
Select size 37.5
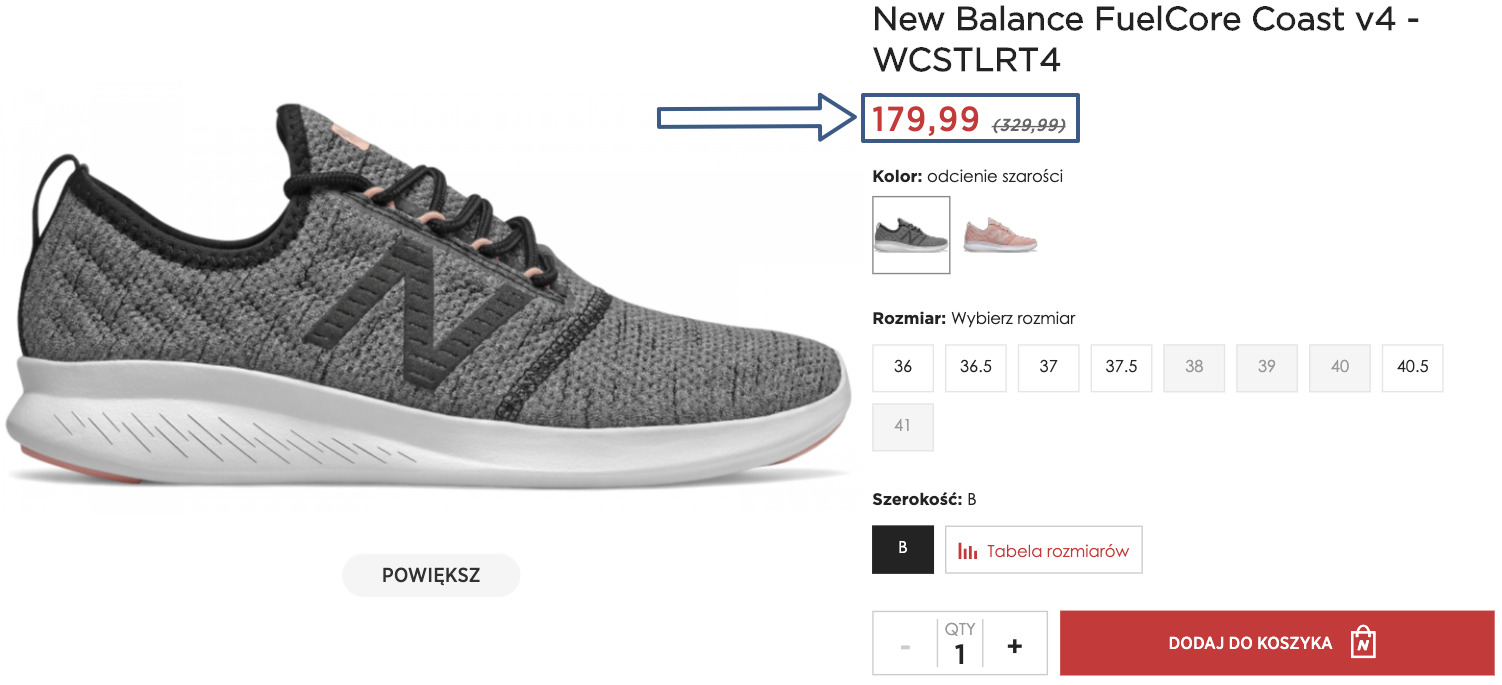1121,367
